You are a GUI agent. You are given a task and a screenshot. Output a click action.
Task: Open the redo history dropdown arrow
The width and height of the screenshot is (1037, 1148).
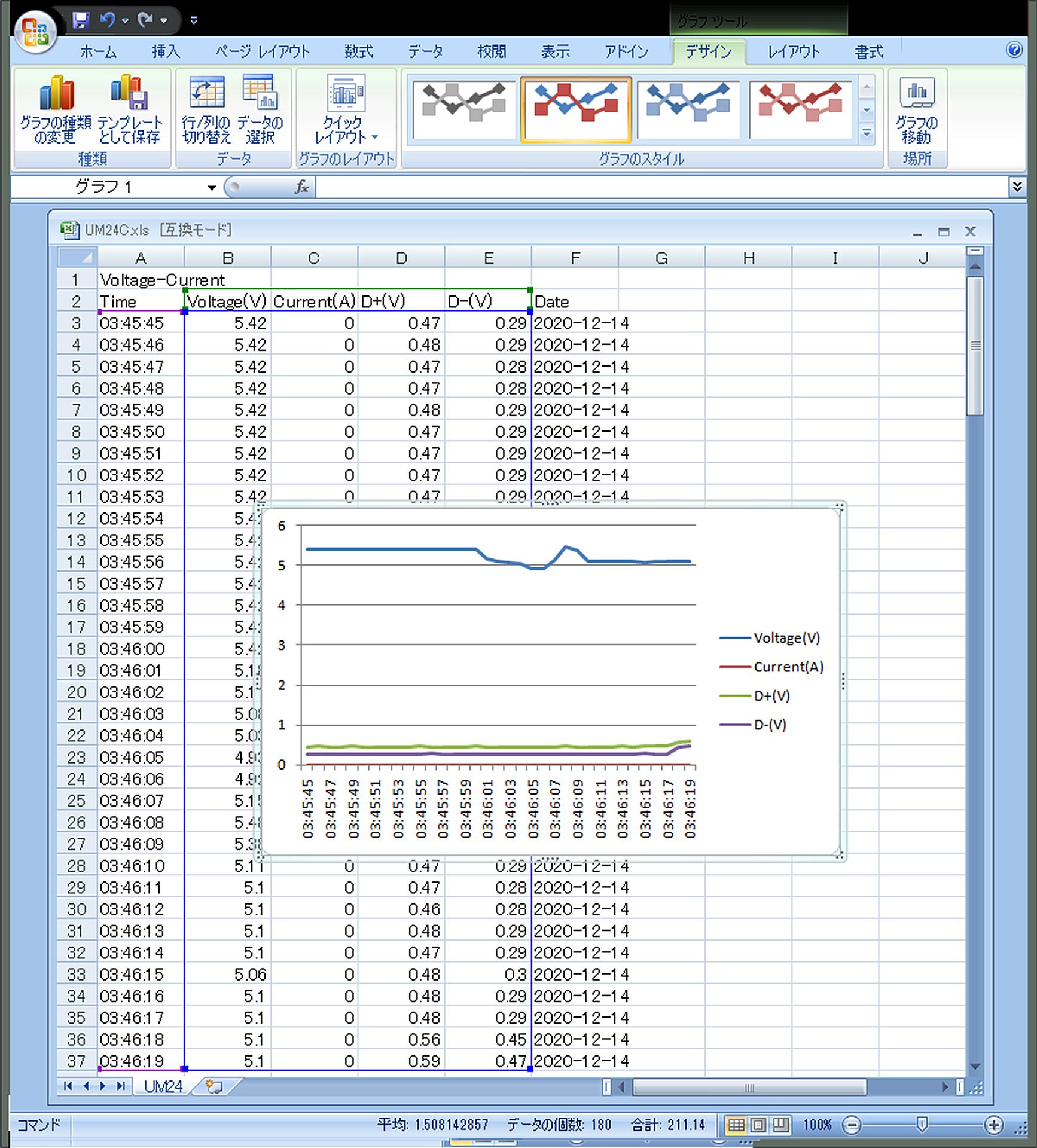(163, 21)
